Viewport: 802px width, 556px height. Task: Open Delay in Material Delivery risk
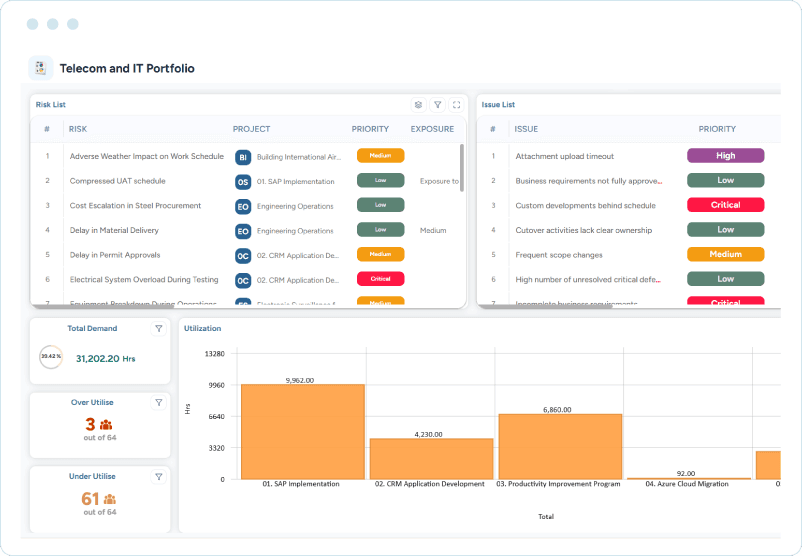coord(114,230)
